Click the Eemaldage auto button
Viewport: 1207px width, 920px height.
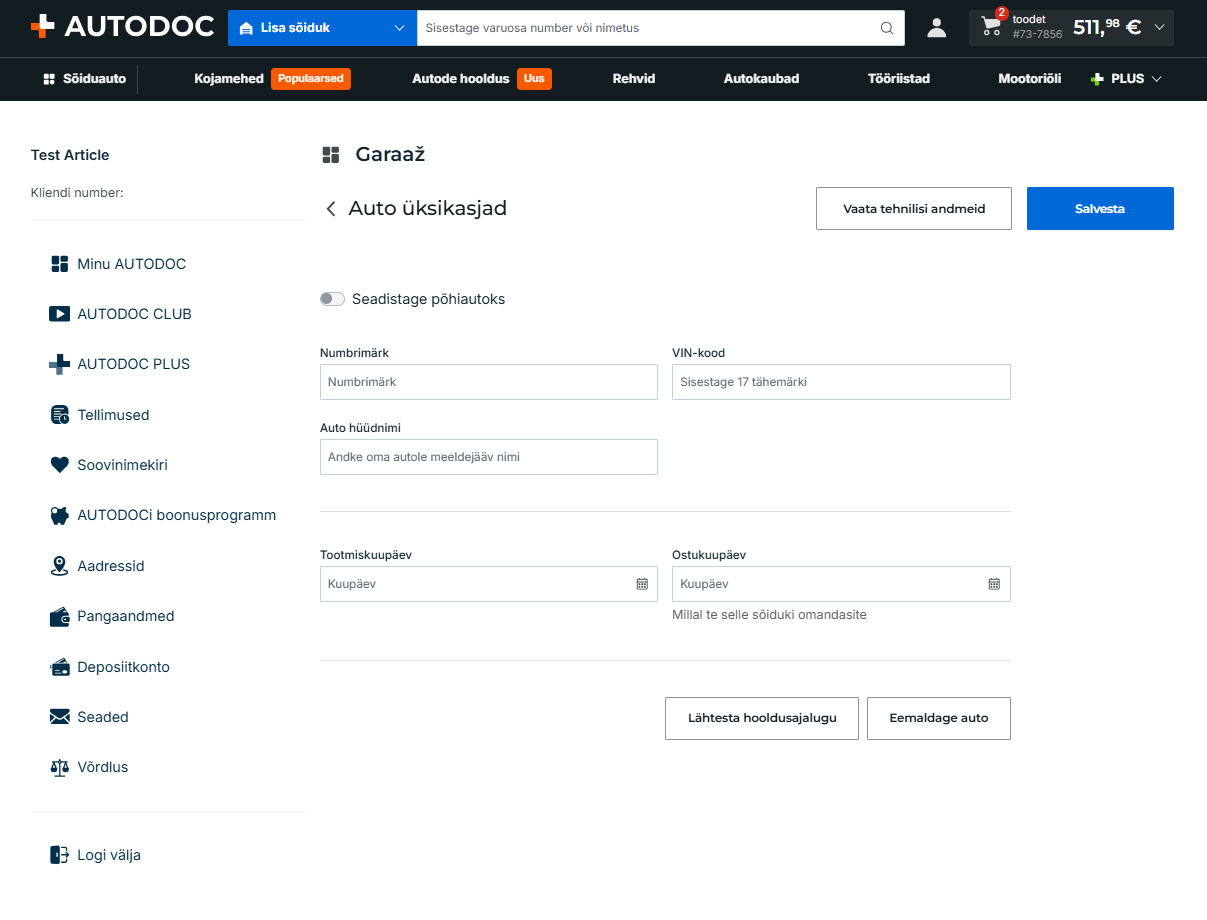(x=939, y=718)
